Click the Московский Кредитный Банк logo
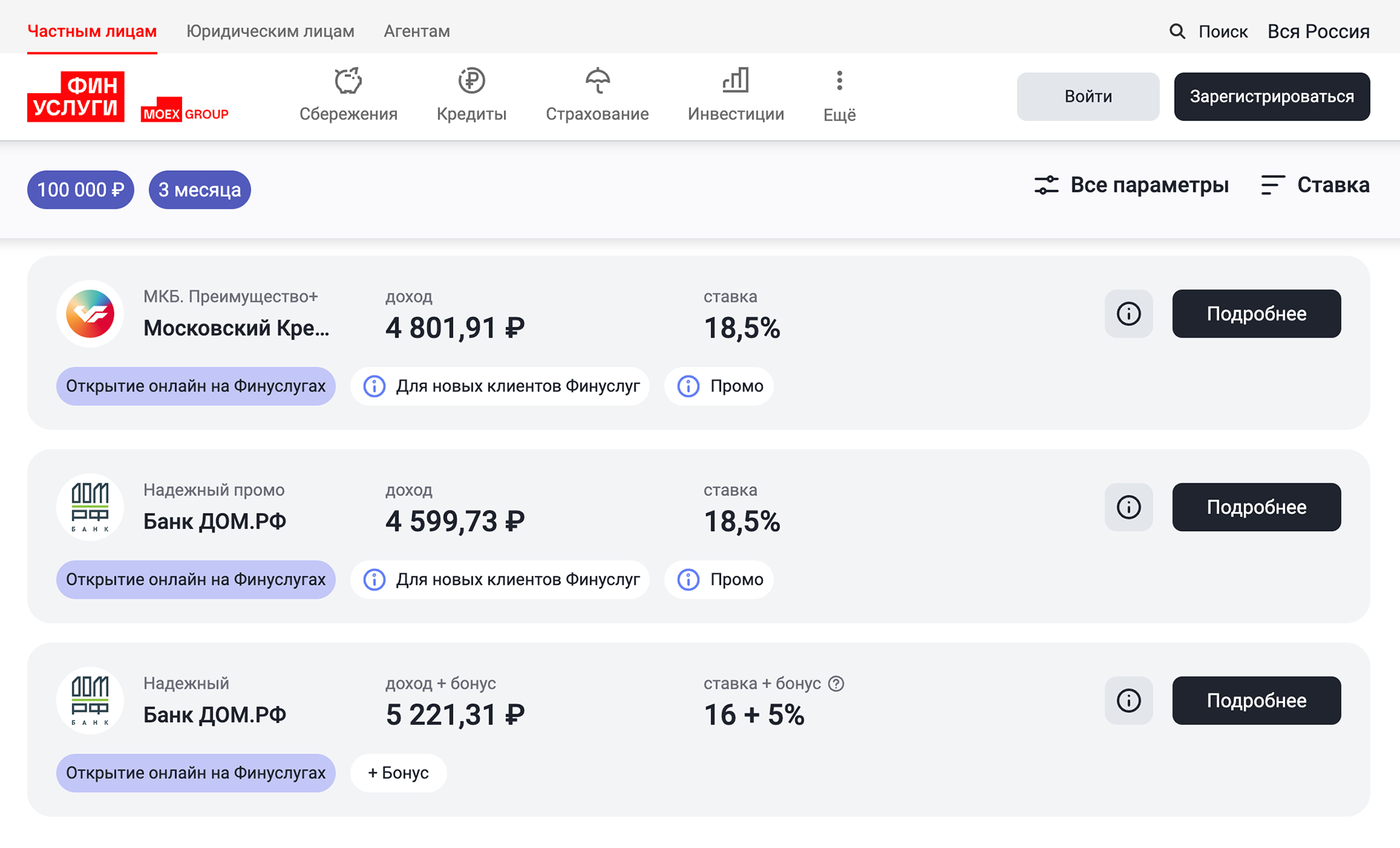Image resolution: width=1400 pixels, height=848 pixels. coord(90,313)
